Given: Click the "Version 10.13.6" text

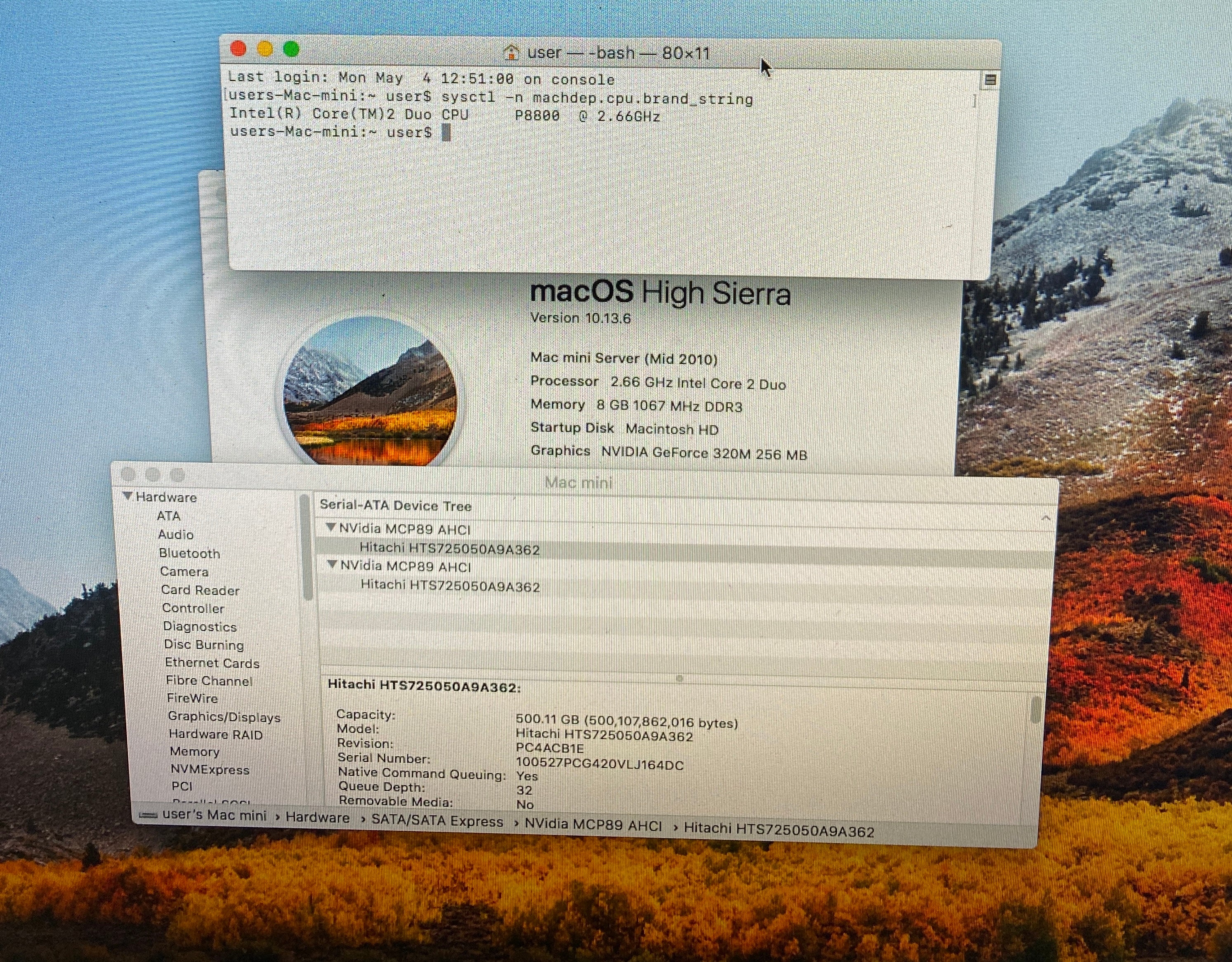Looking at the screenshot, I should [x=581, y=318].
